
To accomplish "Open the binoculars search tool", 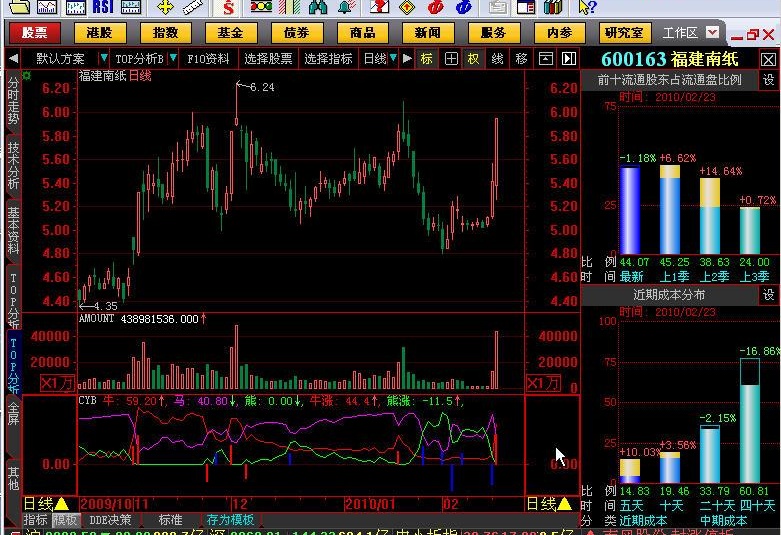I will click(318, 6).
